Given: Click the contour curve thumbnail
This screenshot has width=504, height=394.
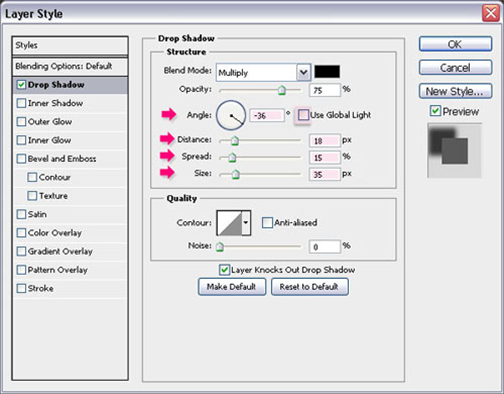Looking at the screenshot, I should coord(229,223).
